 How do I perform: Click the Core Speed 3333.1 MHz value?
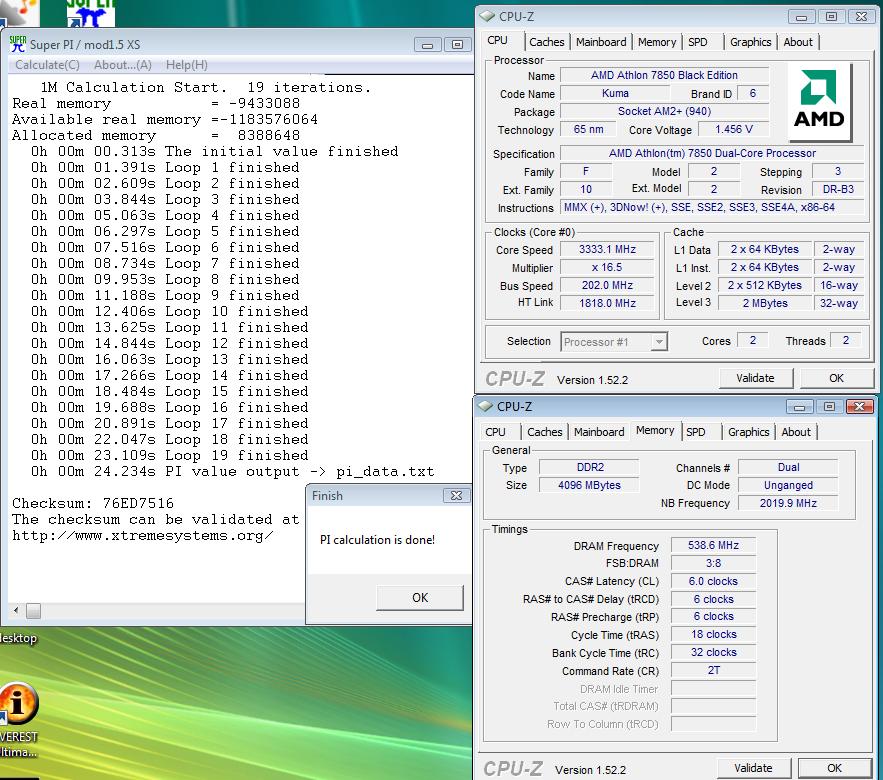(x=608, y=249)
